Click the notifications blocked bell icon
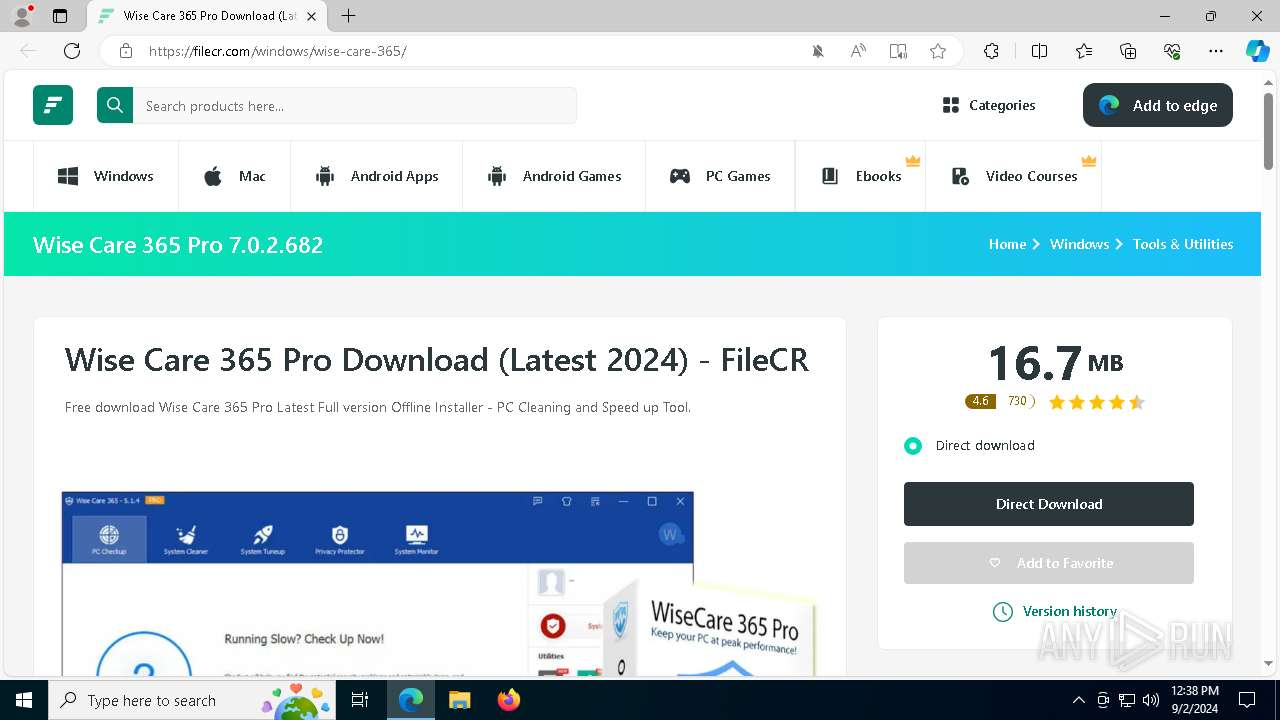 click(x=818, y=51)
